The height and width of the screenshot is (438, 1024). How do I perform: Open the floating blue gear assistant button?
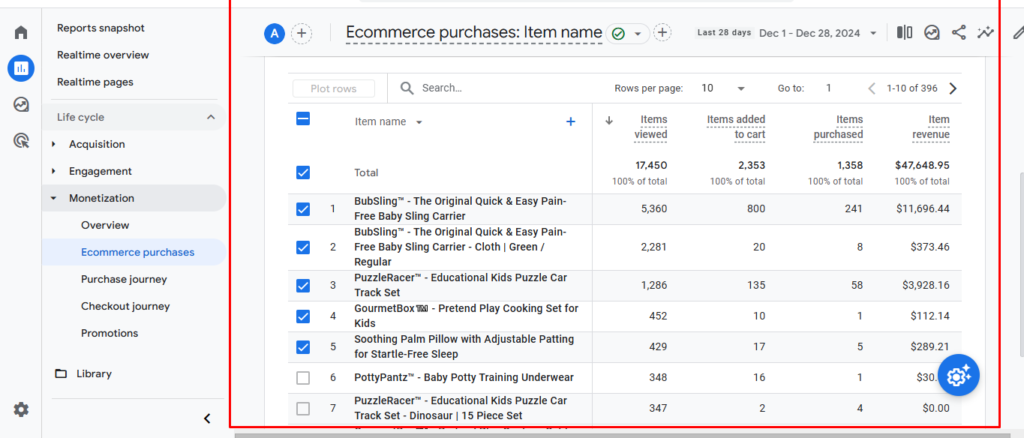pos(959,375)
